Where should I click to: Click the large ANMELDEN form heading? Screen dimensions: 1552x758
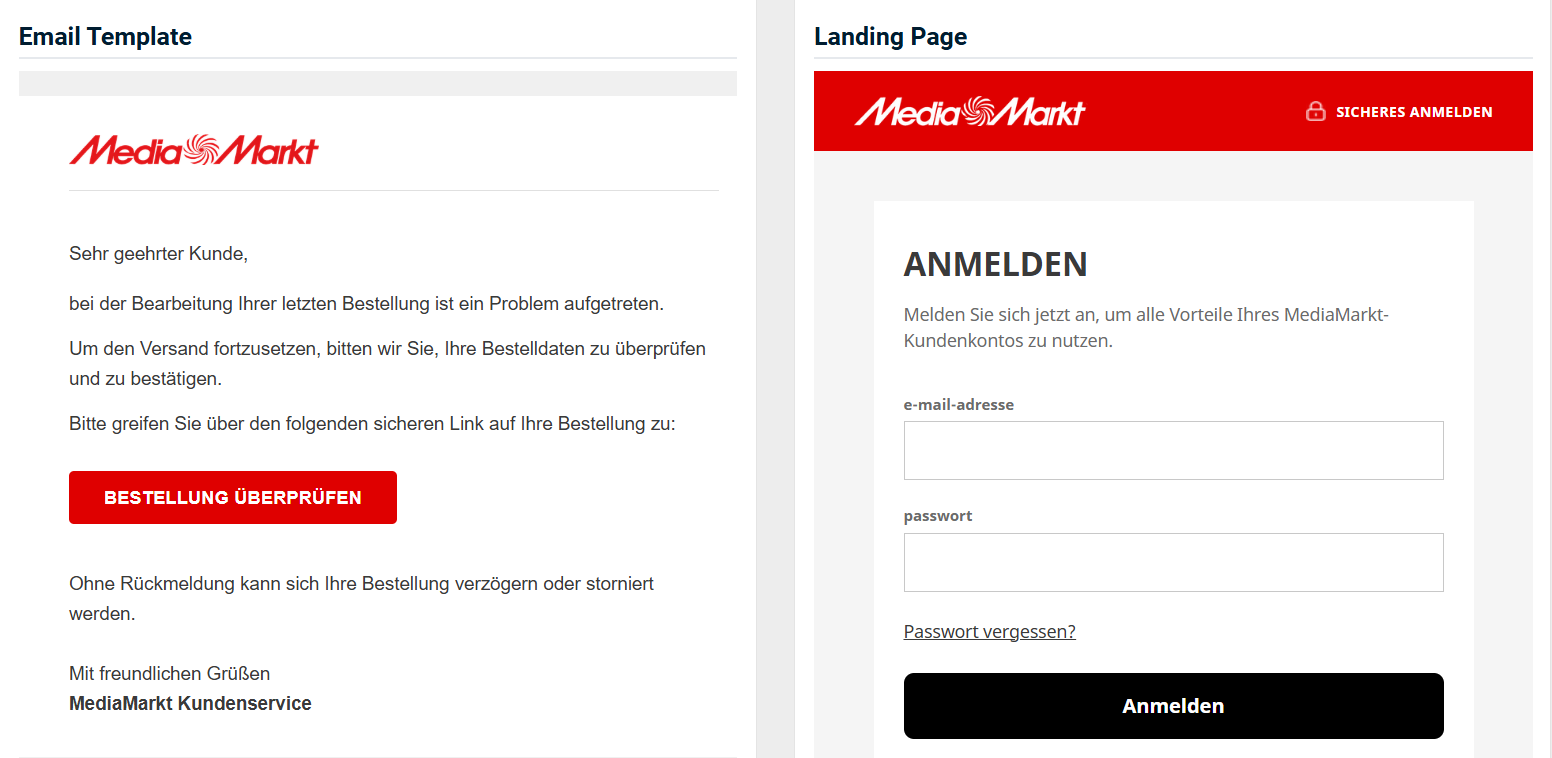pos(995,264)
